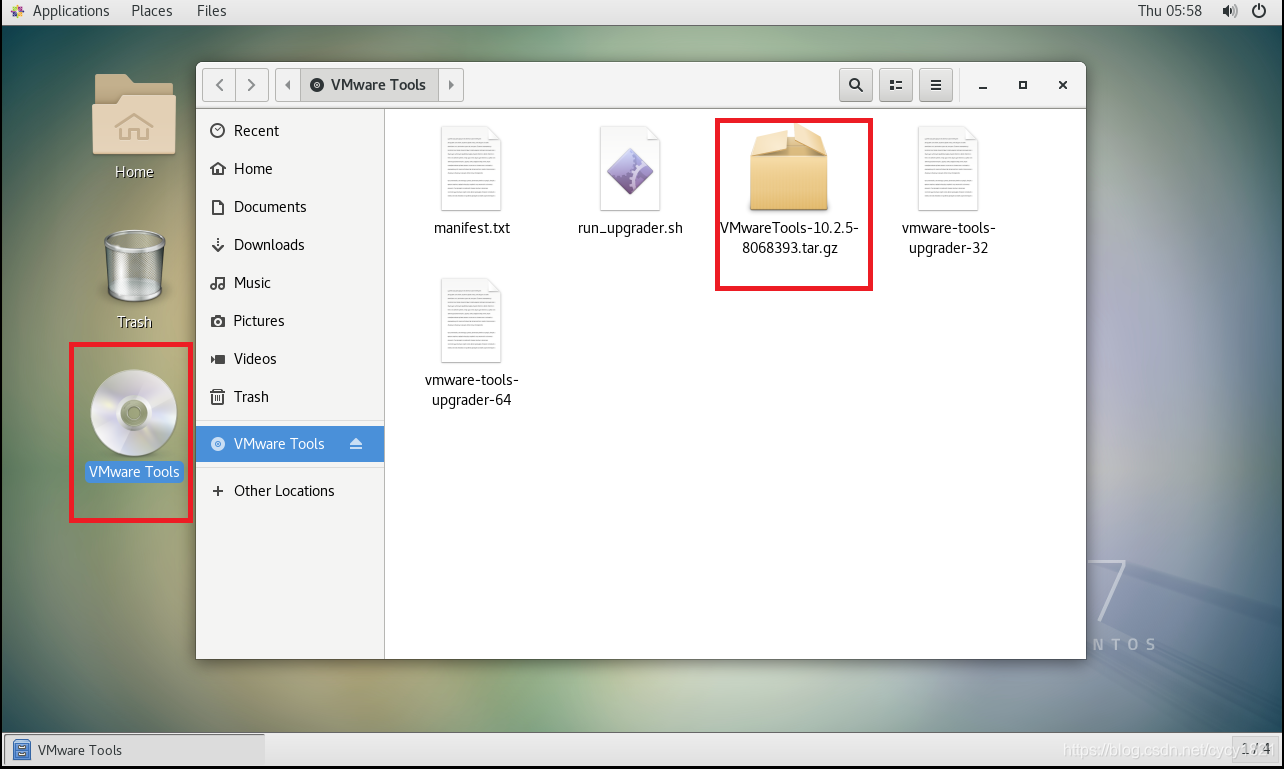
Task: Click the music note icon beside Music
Action: click(x=218, y=283)
